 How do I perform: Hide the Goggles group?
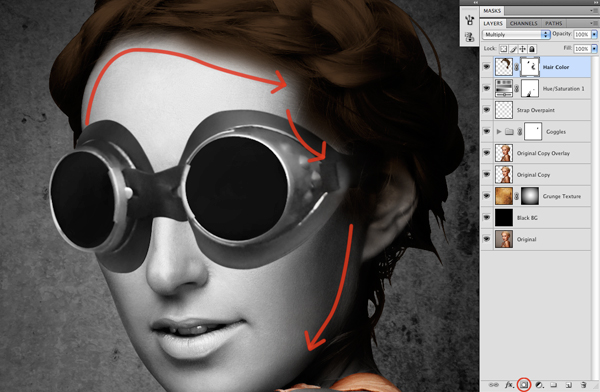486,131
